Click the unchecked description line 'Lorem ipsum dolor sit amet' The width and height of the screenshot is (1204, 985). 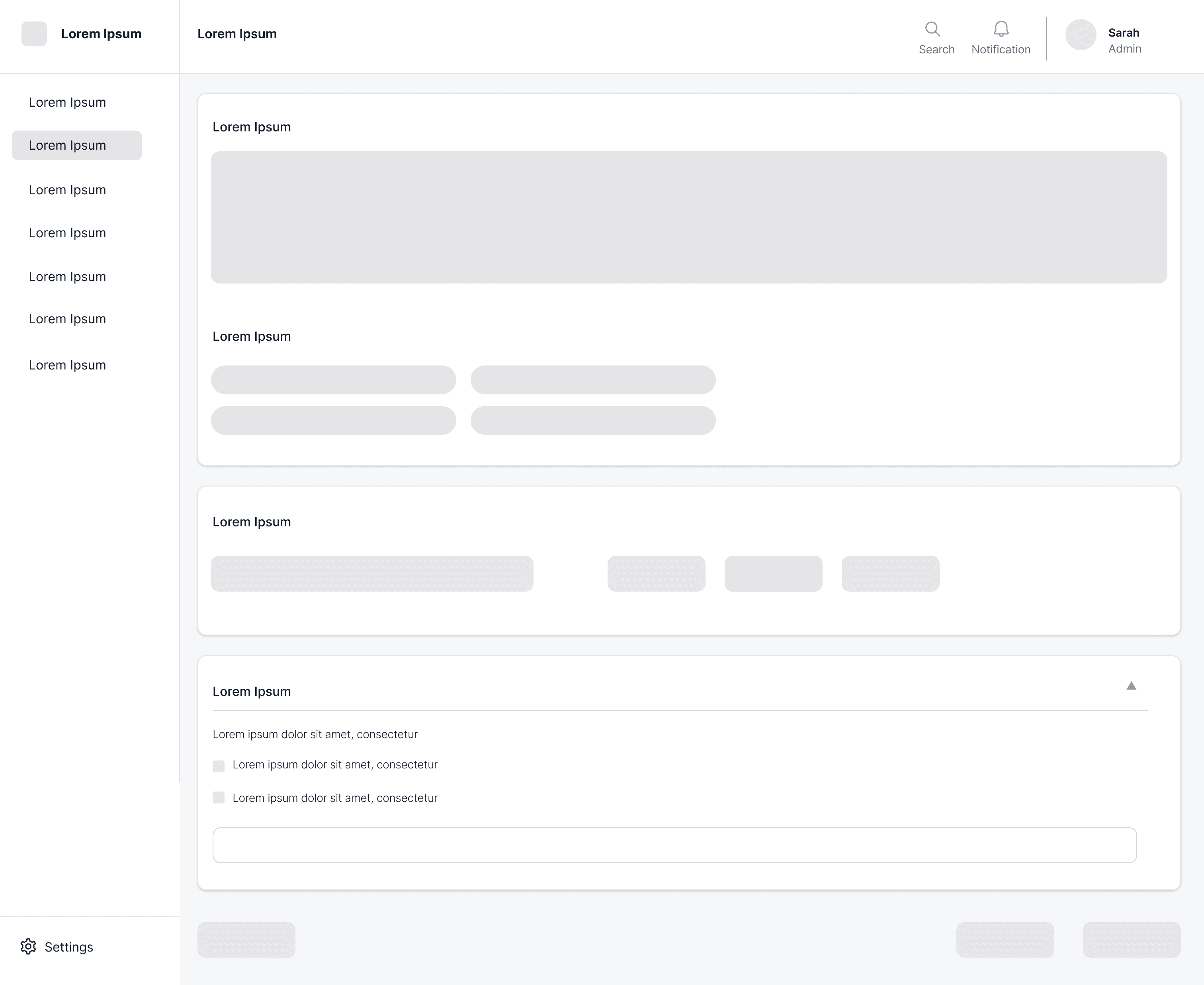[x=315, y=734]
